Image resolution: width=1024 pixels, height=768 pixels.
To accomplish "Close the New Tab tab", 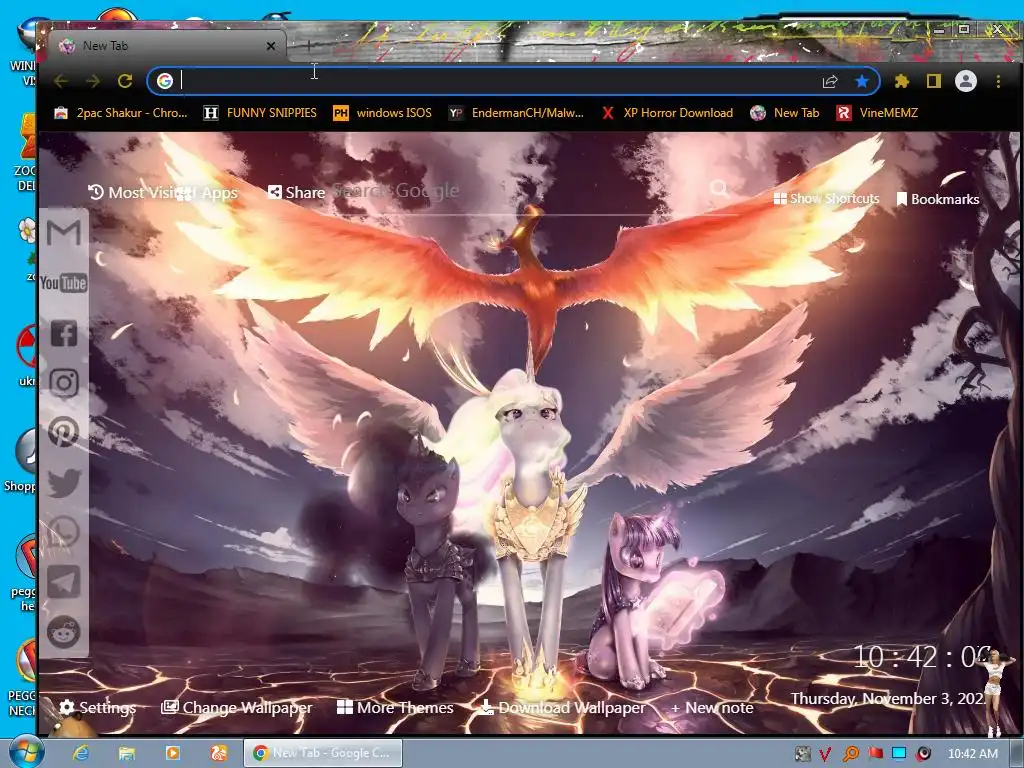I will tap(271, 46).
